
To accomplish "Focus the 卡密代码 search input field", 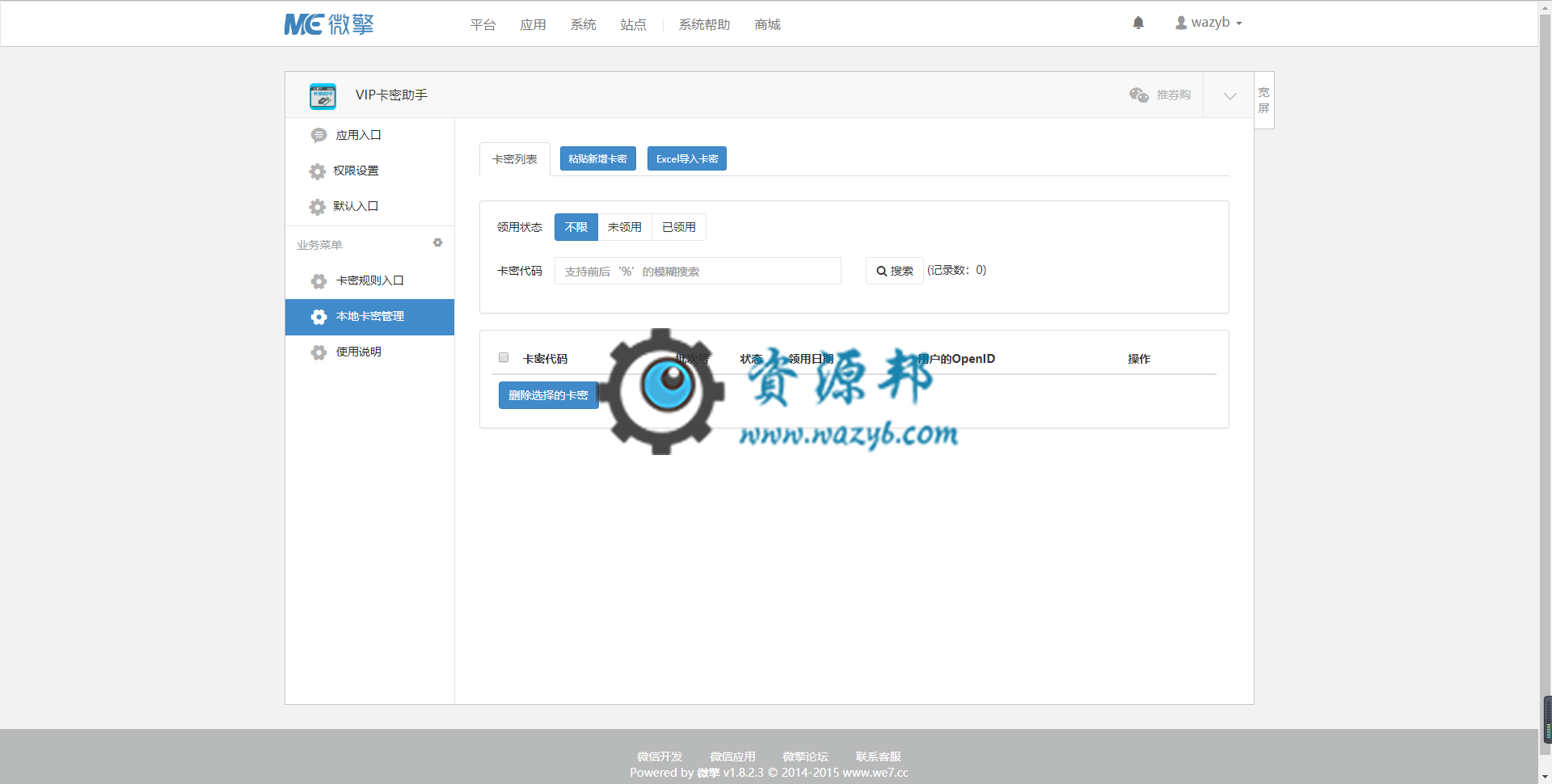I will tap(698, 271).
